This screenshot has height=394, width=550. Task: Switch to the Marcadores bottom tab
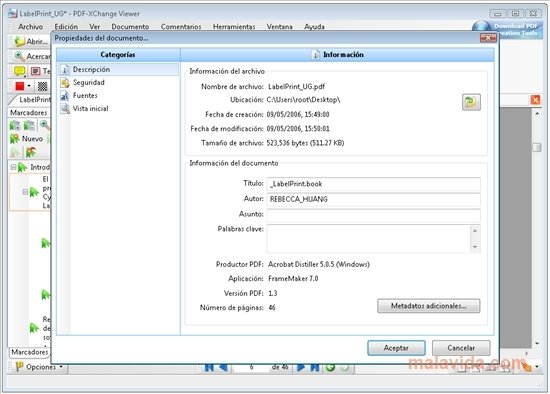coord(29,352)
